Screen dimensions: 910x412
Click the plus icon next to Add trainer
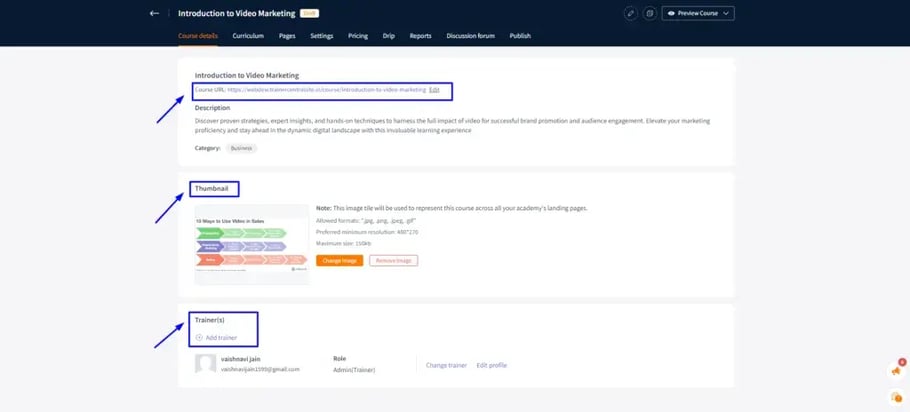[199, 338]
